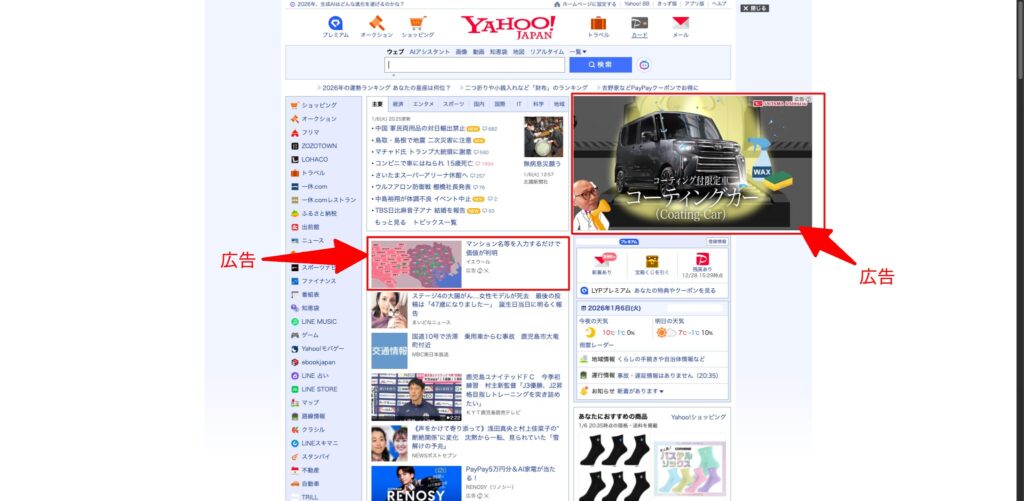Click the オークション hammer icon
This screenshot has width=1024, height=501.
tap(377, 24)
